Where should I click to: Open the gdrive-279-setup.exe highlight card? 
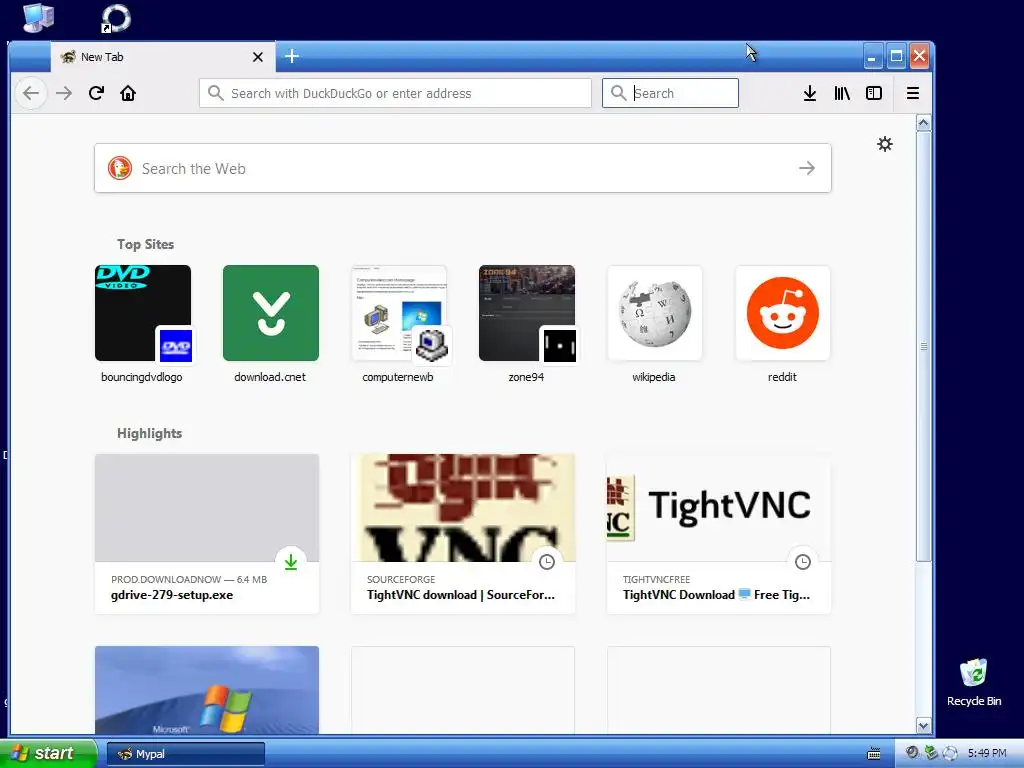point(207,534)
